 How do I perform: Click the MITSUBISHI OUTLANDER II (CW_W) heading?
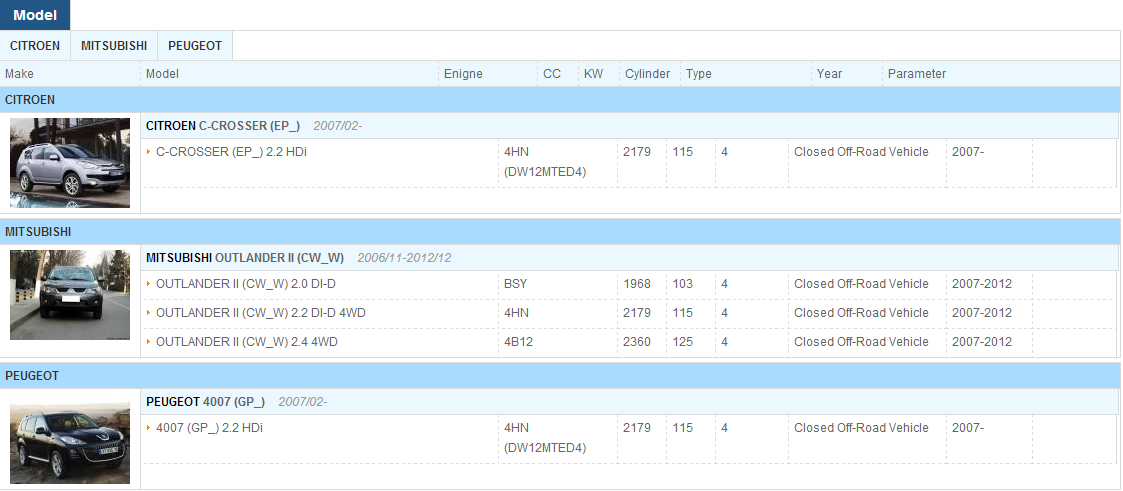click(x=245, y=258)
